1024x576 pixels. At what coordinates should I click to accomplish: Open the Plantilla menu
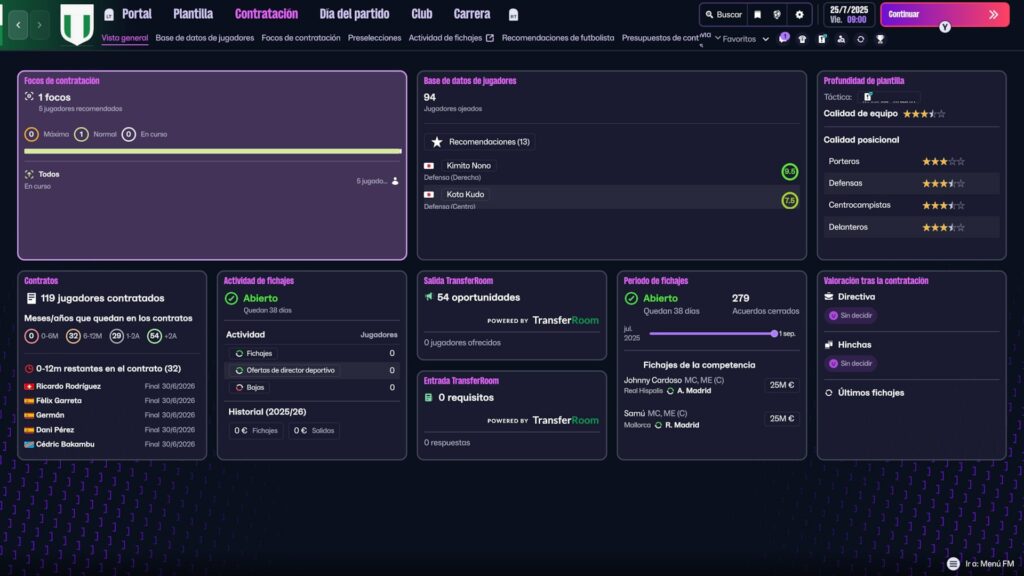click(192, 14)
